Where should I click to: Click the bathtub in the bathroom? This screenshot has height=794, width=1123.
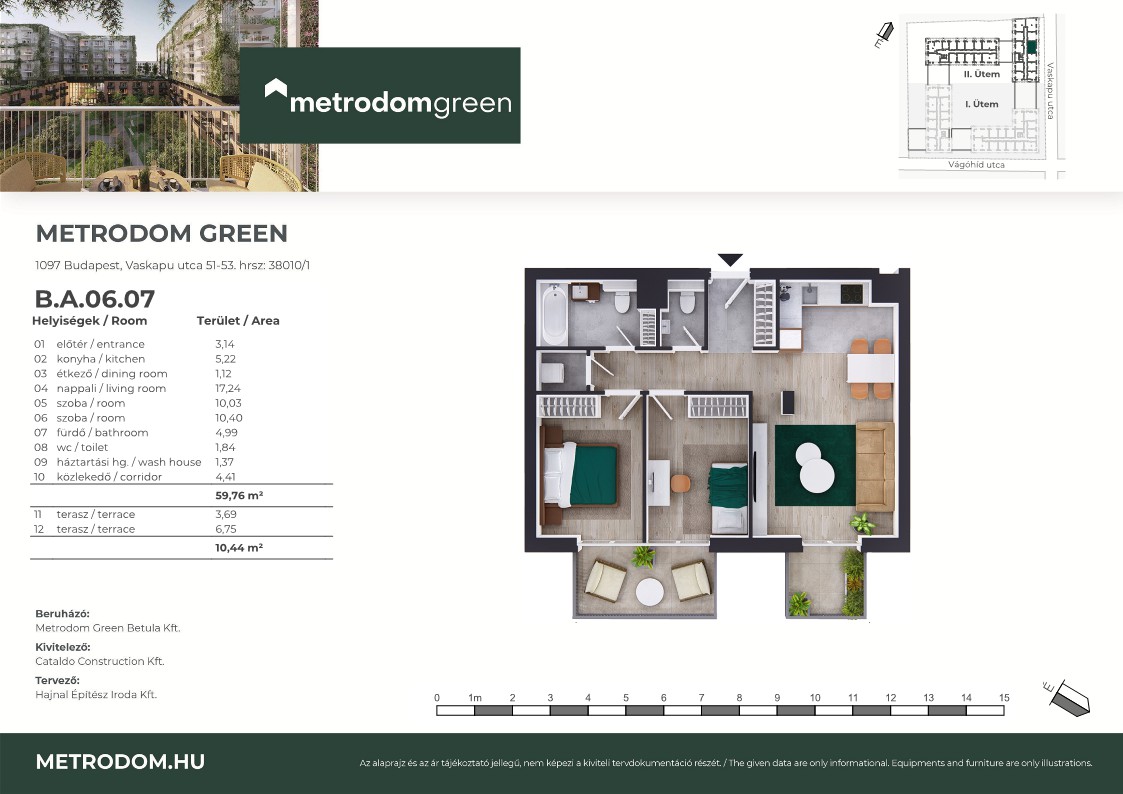tap(553, 313)
